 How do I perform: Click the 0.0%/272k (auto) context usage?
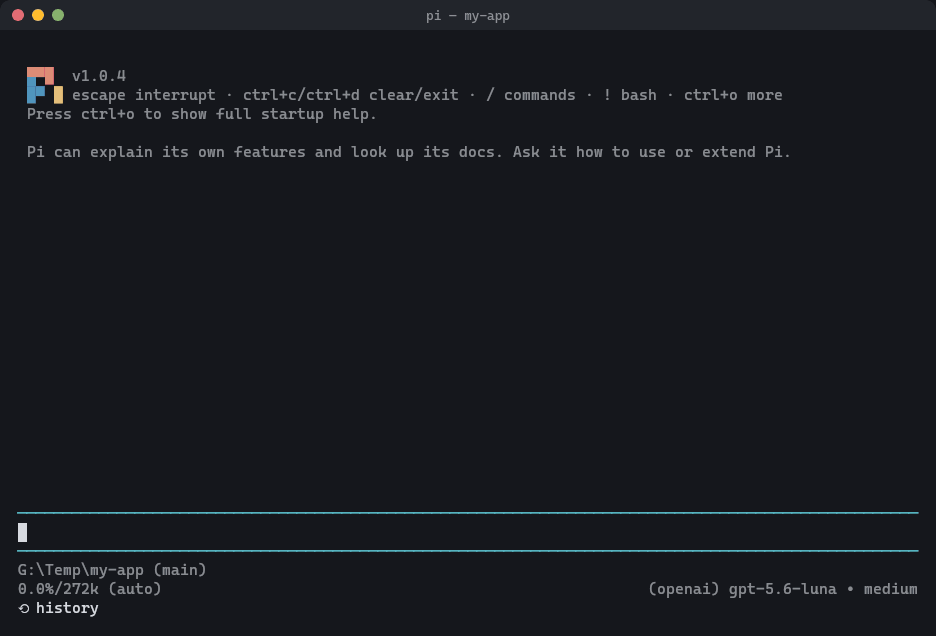click(90, 589)
